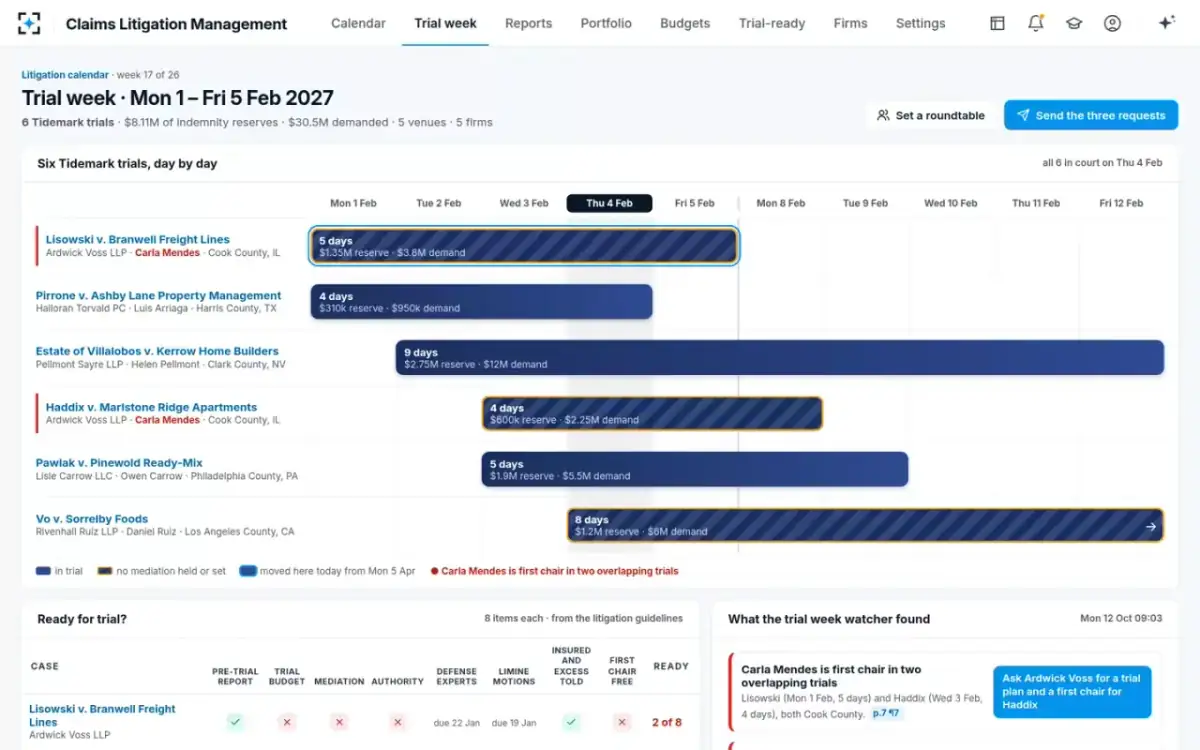Open the p.7 ¶7 guideline citation chip
Screen dimensions: 1200x750
(886, 713)
